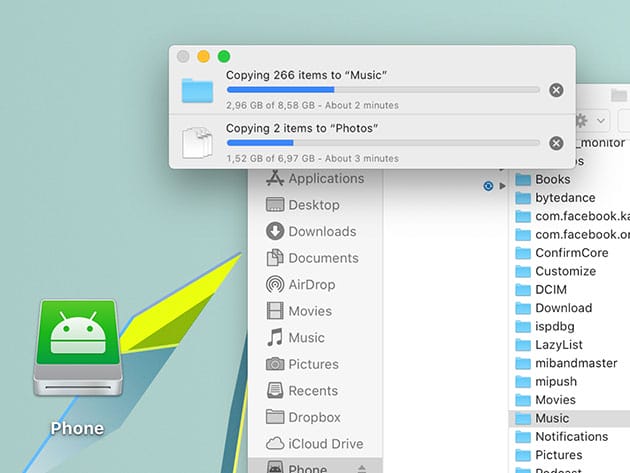Select iCloud Drive in the sidebar

coord(324,443)
